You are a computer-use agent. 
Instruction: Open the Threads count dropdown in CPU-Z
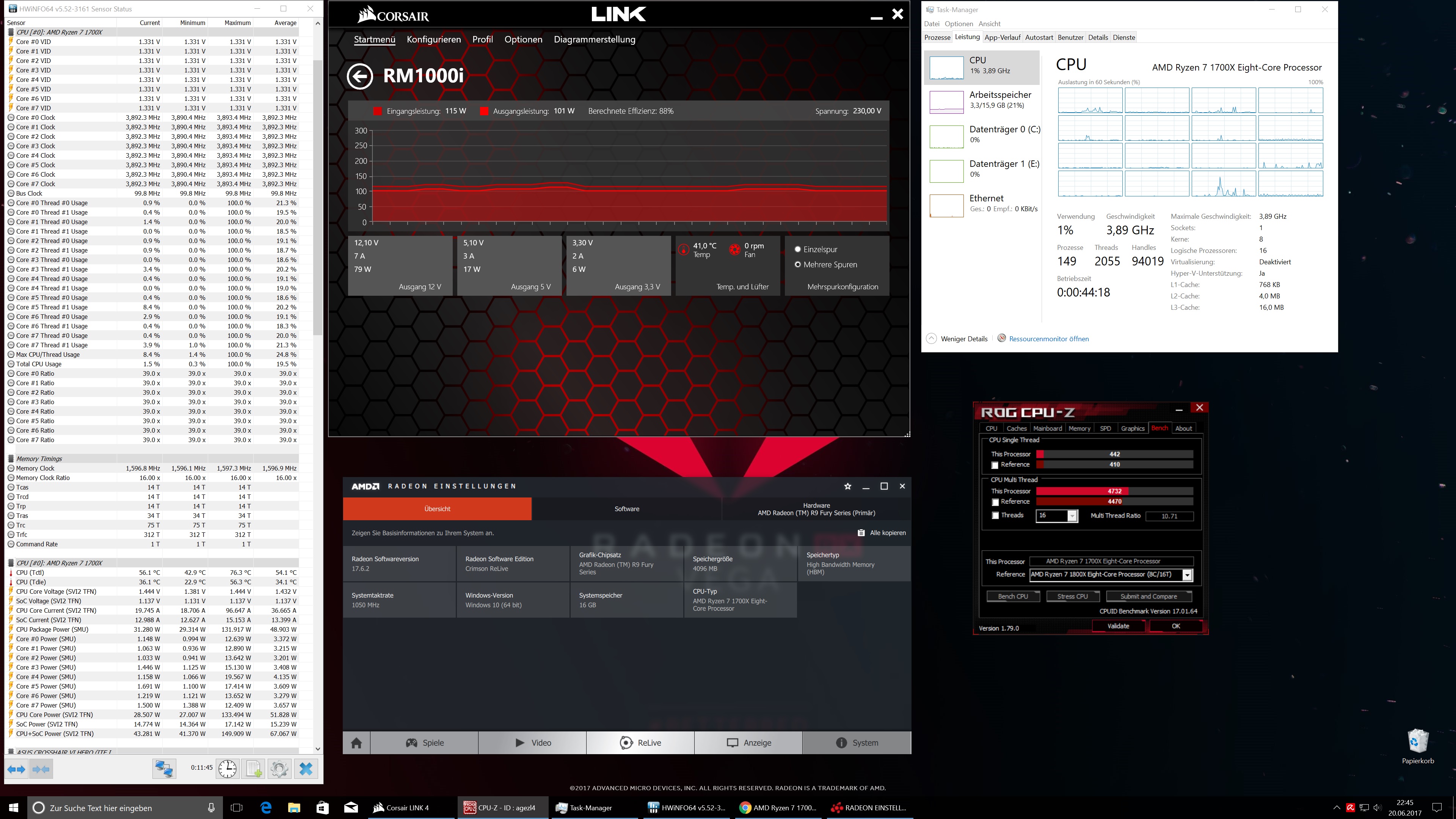tap(1072, 516)
